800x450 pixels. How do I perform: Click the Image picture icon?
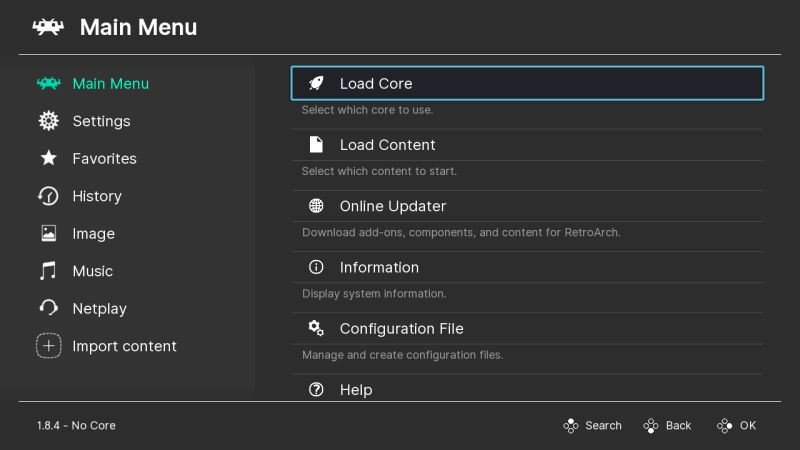point(48,233)
